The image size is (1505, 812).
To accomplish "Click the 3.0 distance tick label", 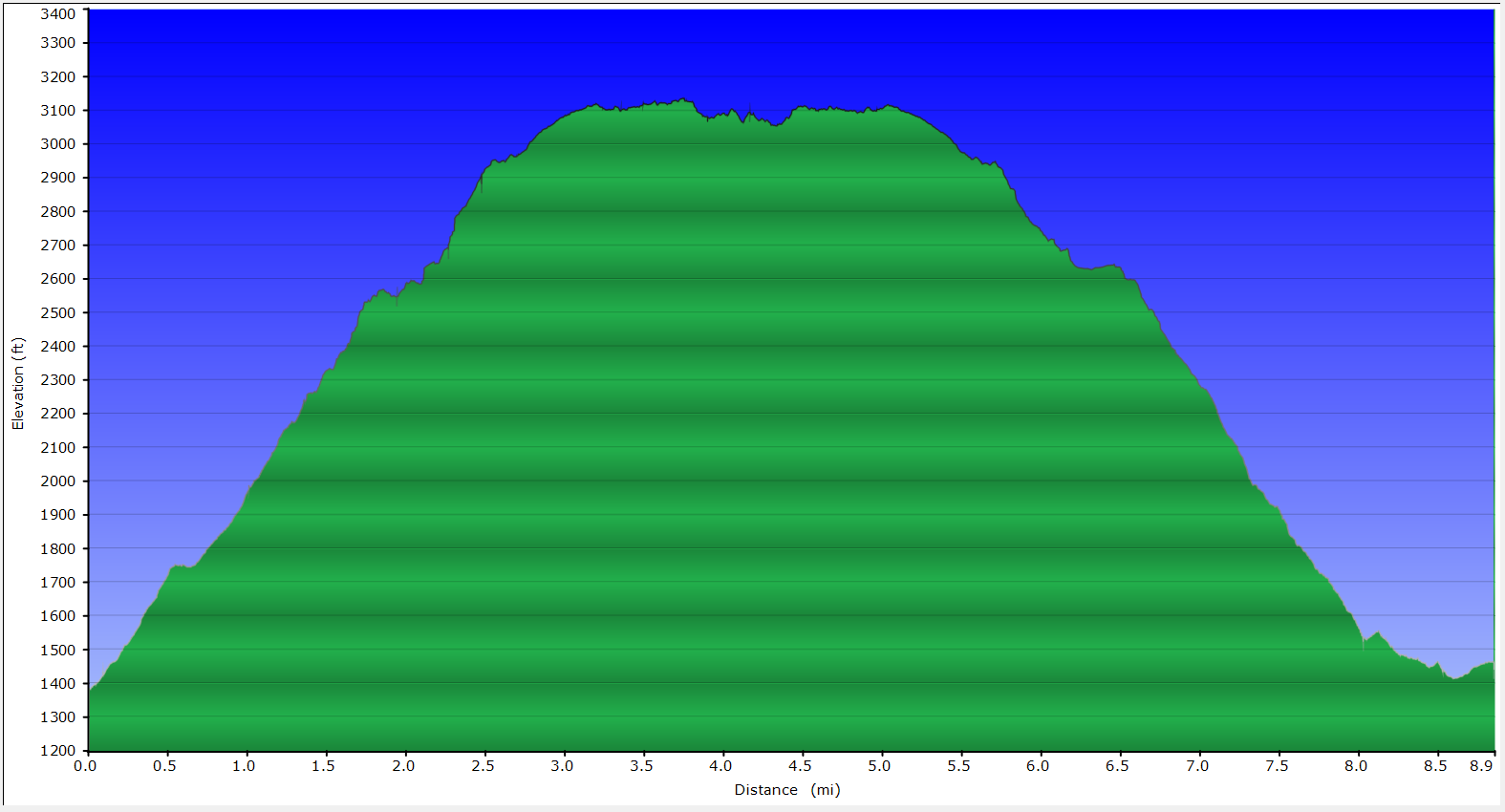I will point(562,766).
